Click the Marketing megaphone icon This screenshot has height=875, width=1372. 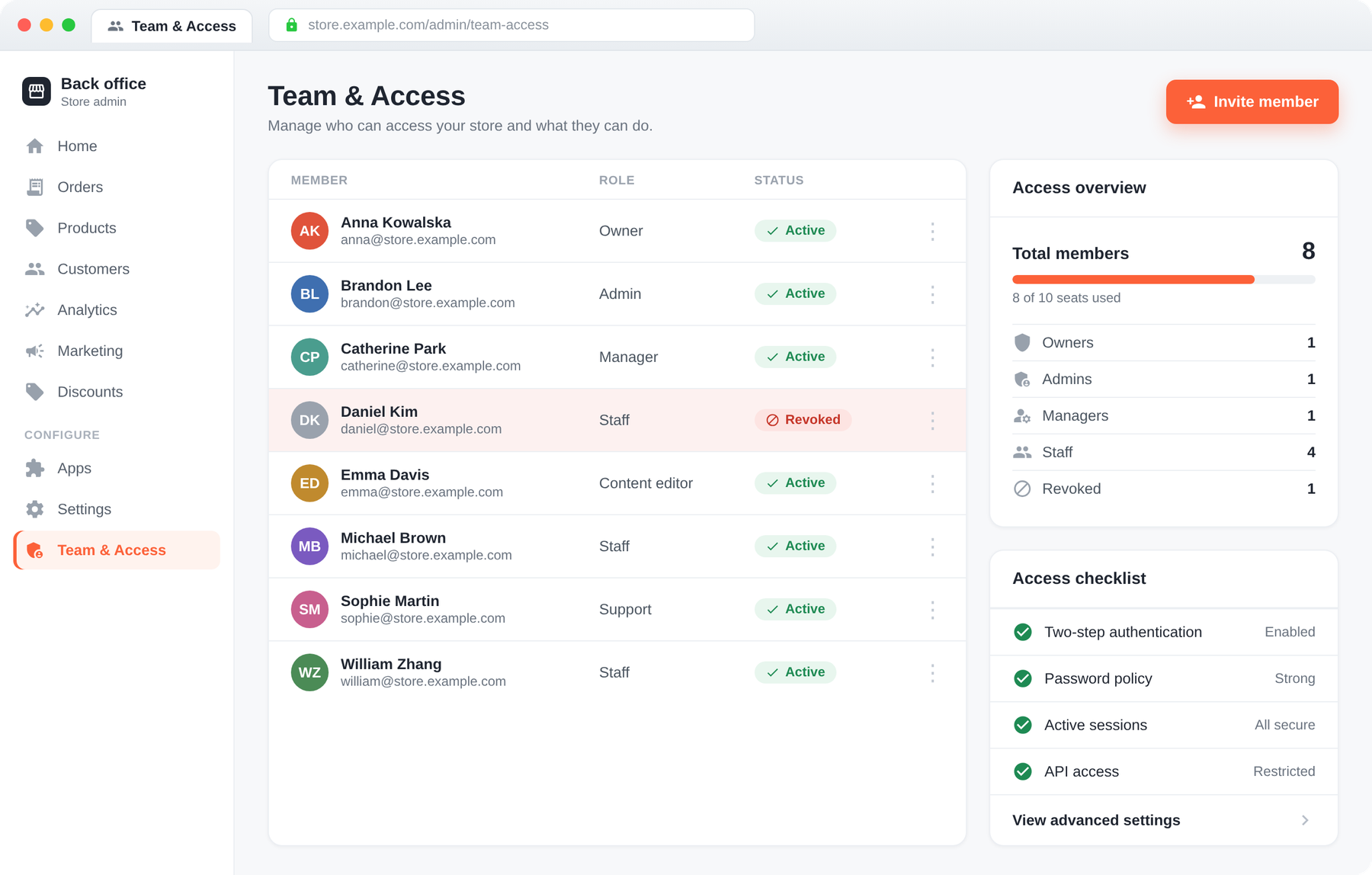[x=35, y=351]
